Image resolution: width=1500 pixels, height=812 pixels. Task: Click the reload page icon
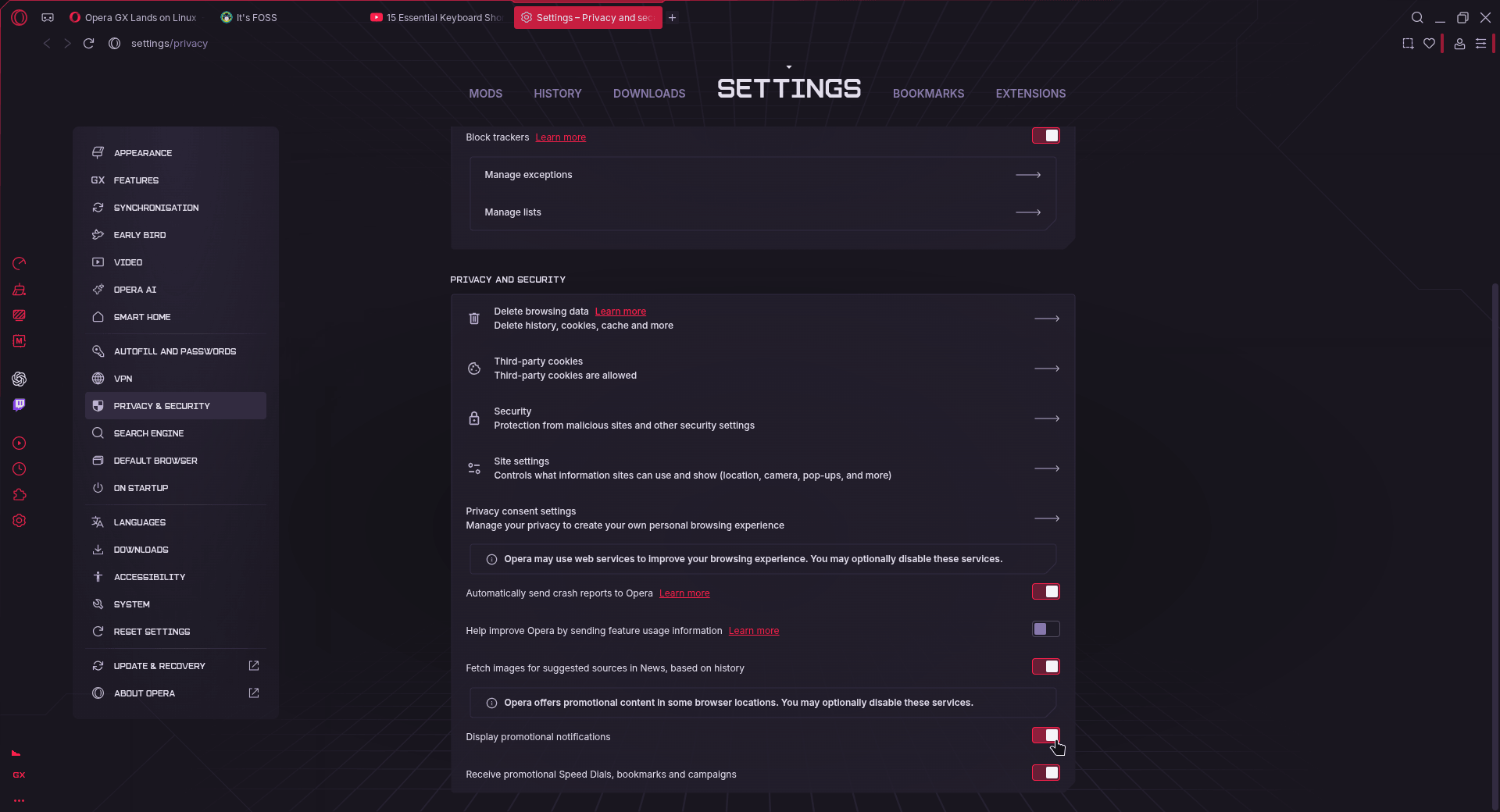pos(89,44)
